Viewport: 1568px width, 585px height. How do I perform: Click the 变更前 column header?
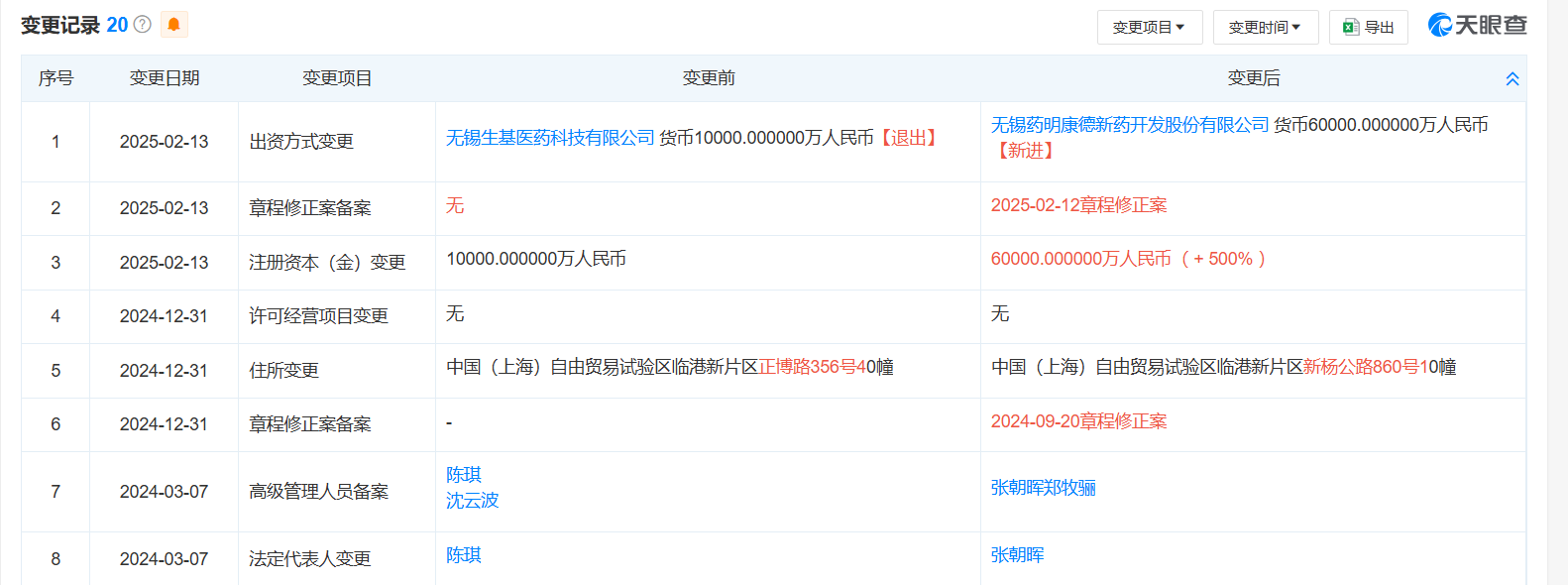[709, 78]
